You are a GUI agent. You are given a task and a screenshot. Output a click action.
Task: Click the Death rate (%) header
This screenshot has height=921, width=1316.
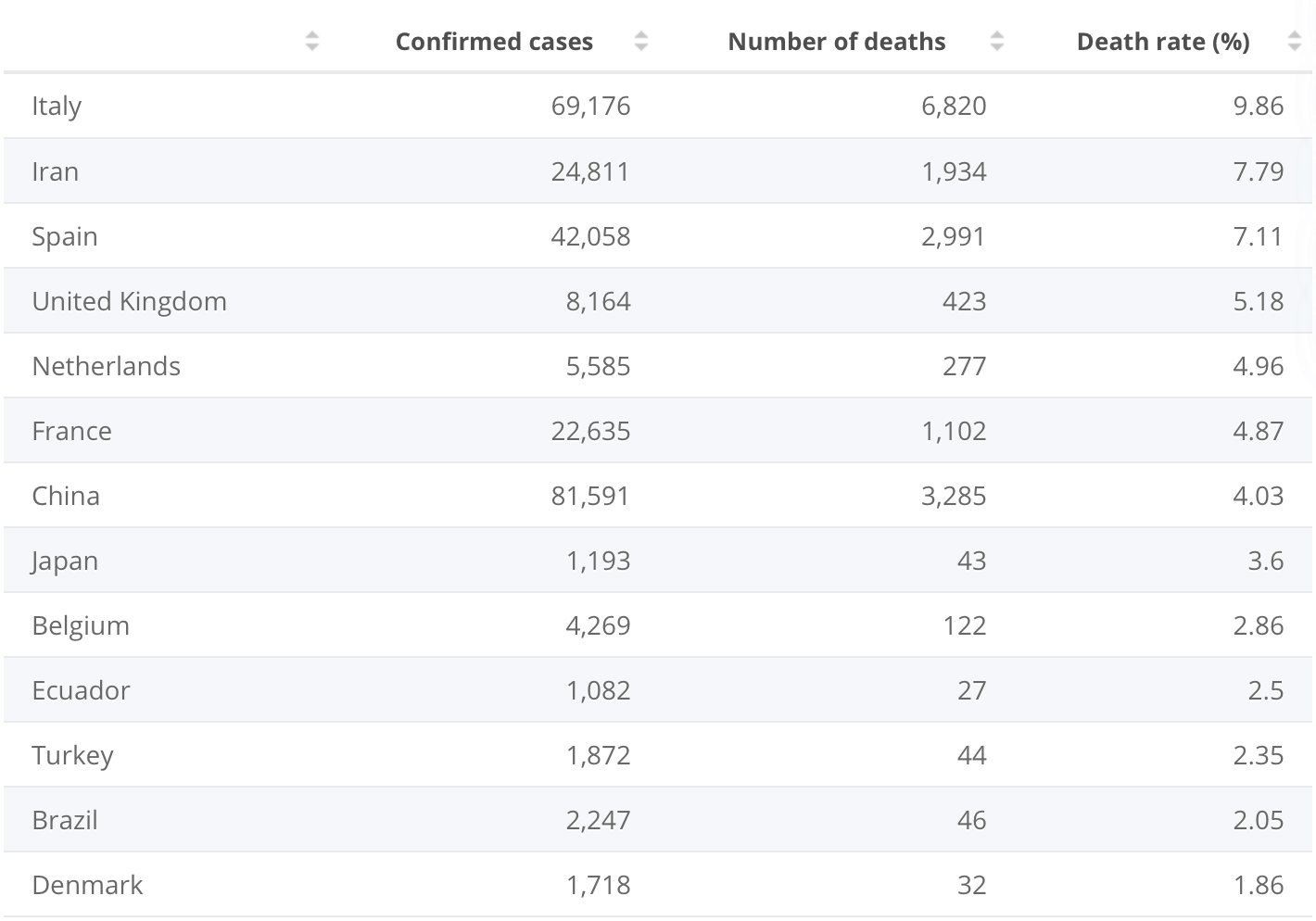1162,42
